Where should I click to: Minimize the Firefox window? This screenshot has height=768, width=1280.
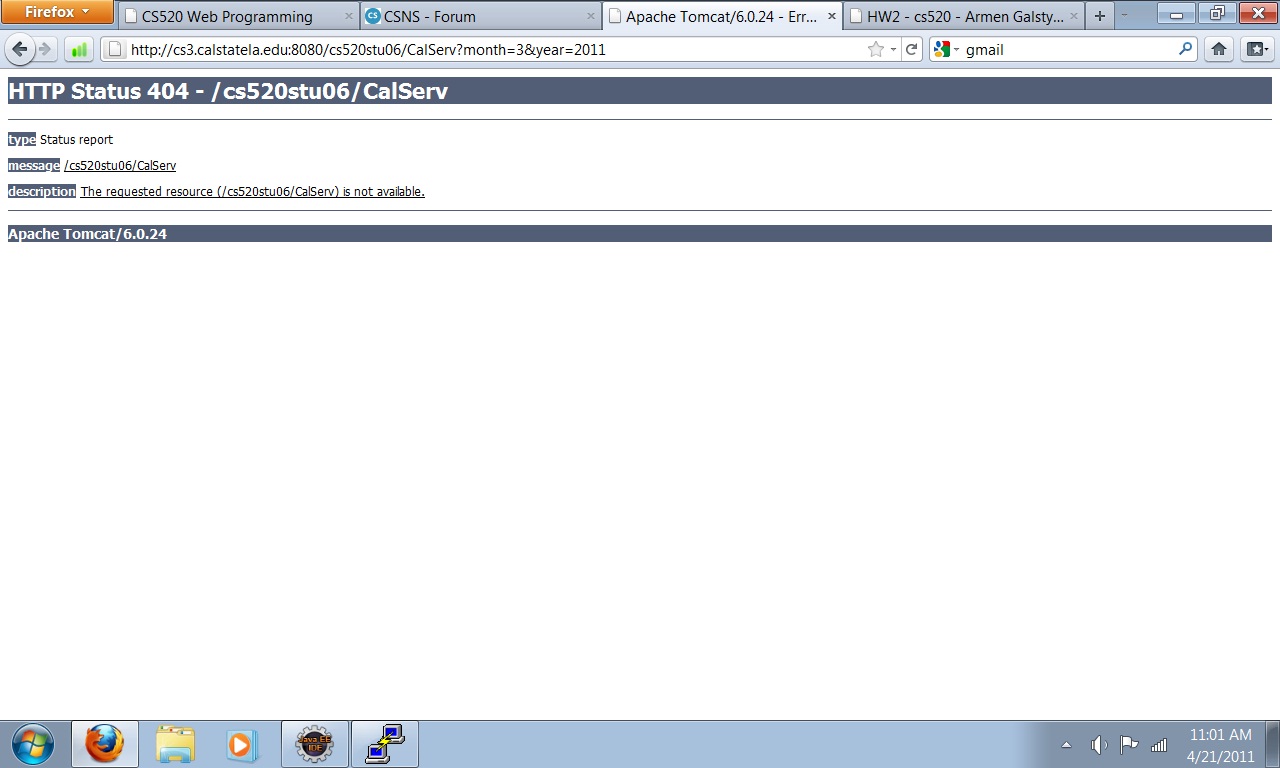click(1176, 12)
